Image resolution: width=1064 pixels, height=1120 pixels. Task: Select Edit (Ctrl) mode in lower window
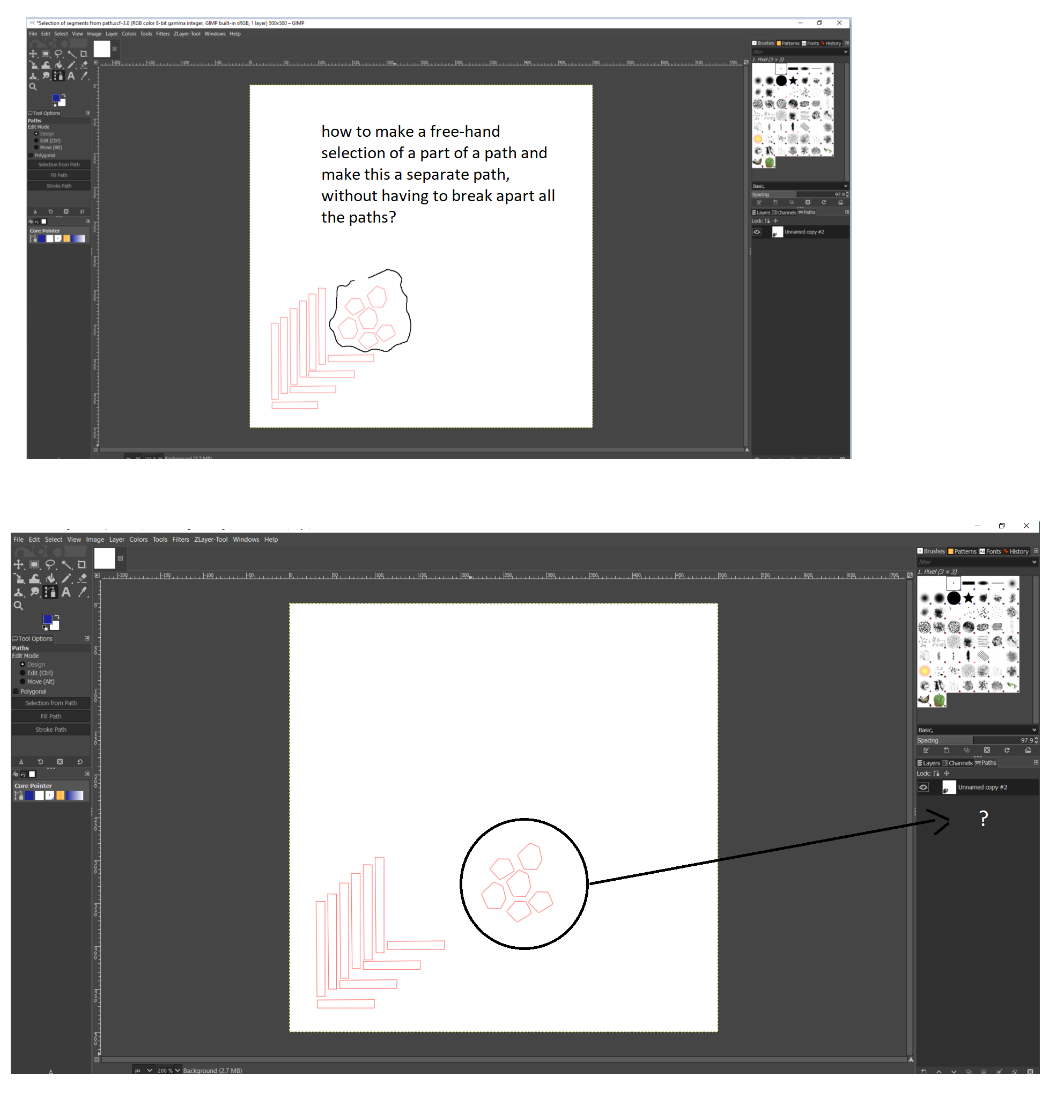tap(23, 673)
